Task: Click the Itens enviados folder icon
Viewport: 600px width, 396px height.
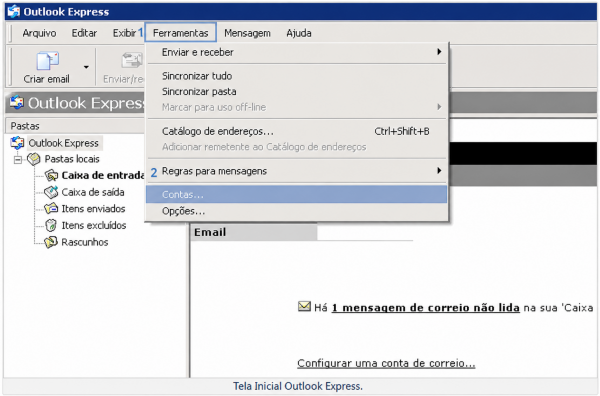Action: coord(51,209)
